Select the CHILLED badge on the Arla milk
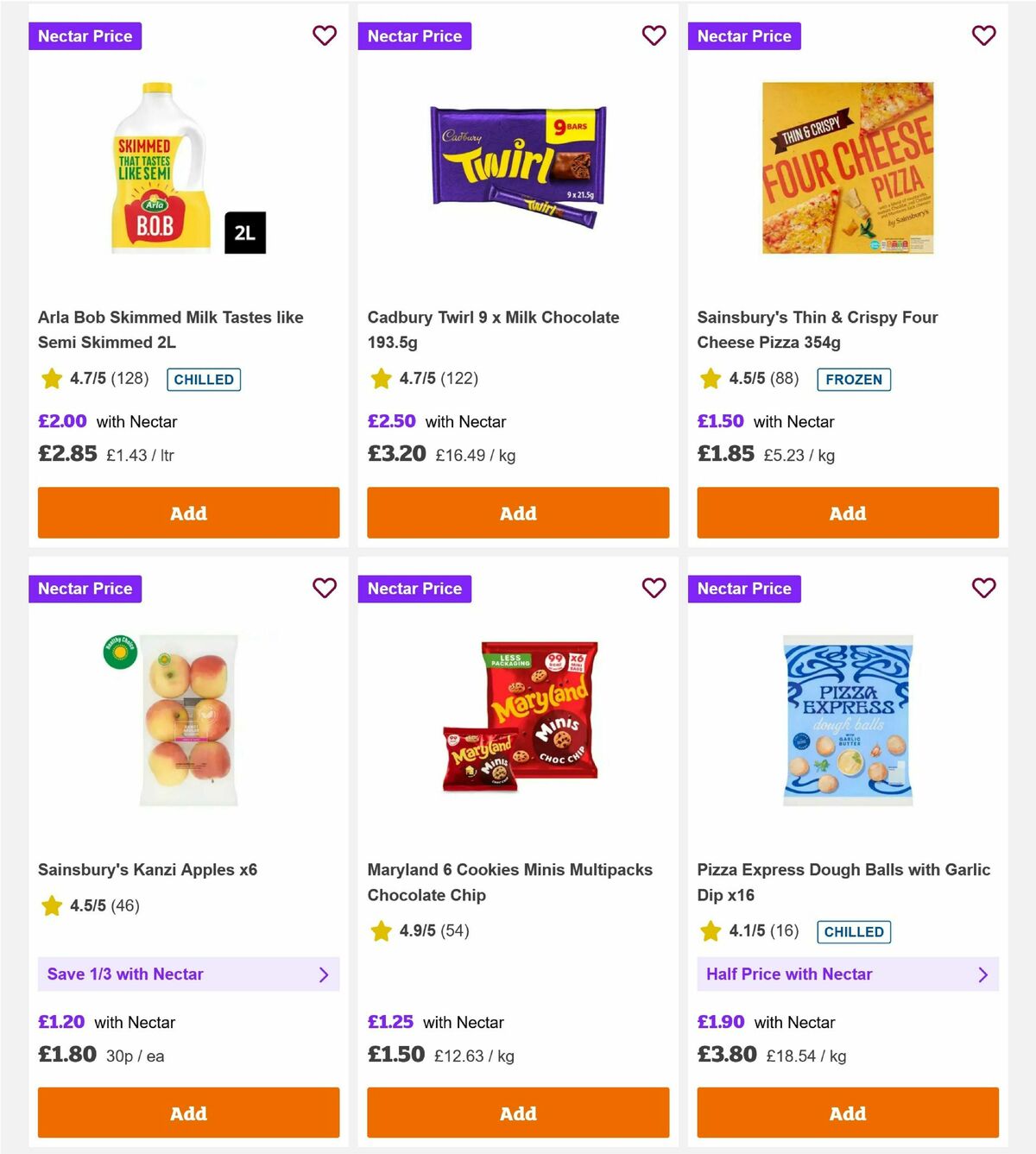The height and width of the screenshot is (1154, 1036). pos(203,379)
